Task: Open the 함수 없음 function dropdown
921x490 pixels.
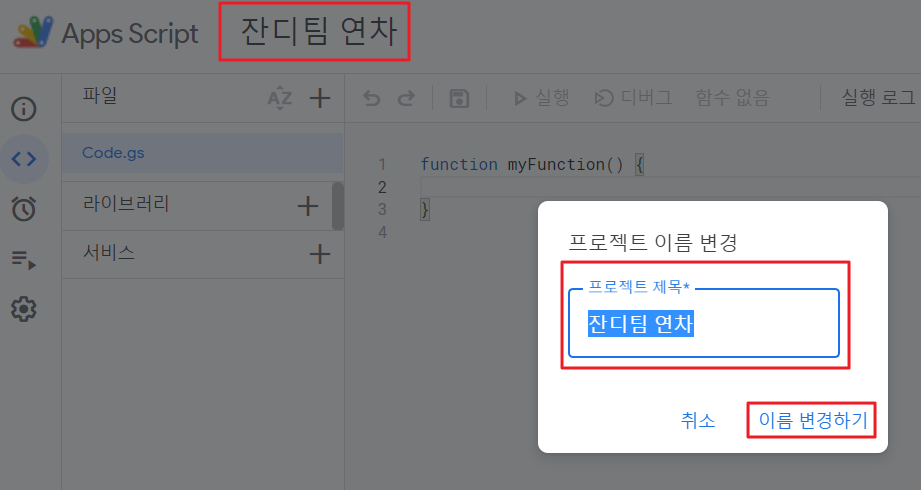Action: click(733, 98)
